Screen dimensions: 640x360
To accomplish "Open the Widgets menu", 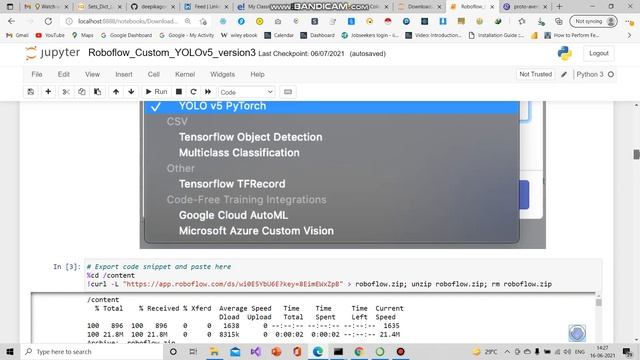I will (x=222, y=74).
